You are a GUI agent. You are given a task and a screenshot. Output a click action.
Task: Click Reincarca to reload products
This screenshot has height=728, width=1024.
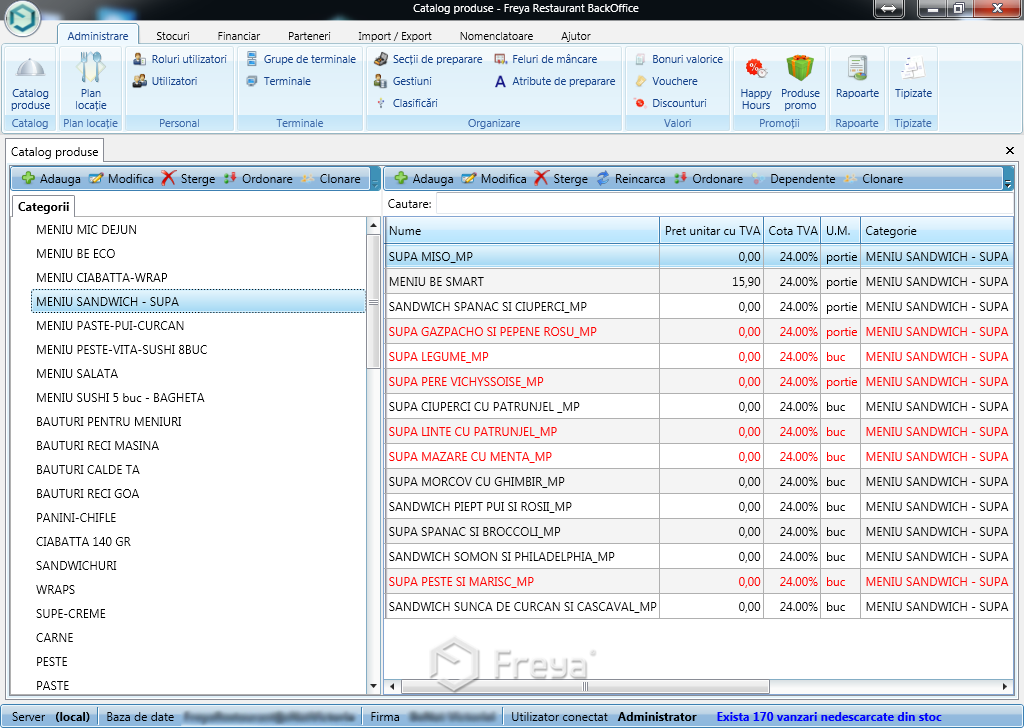click(x=630, y=179)
